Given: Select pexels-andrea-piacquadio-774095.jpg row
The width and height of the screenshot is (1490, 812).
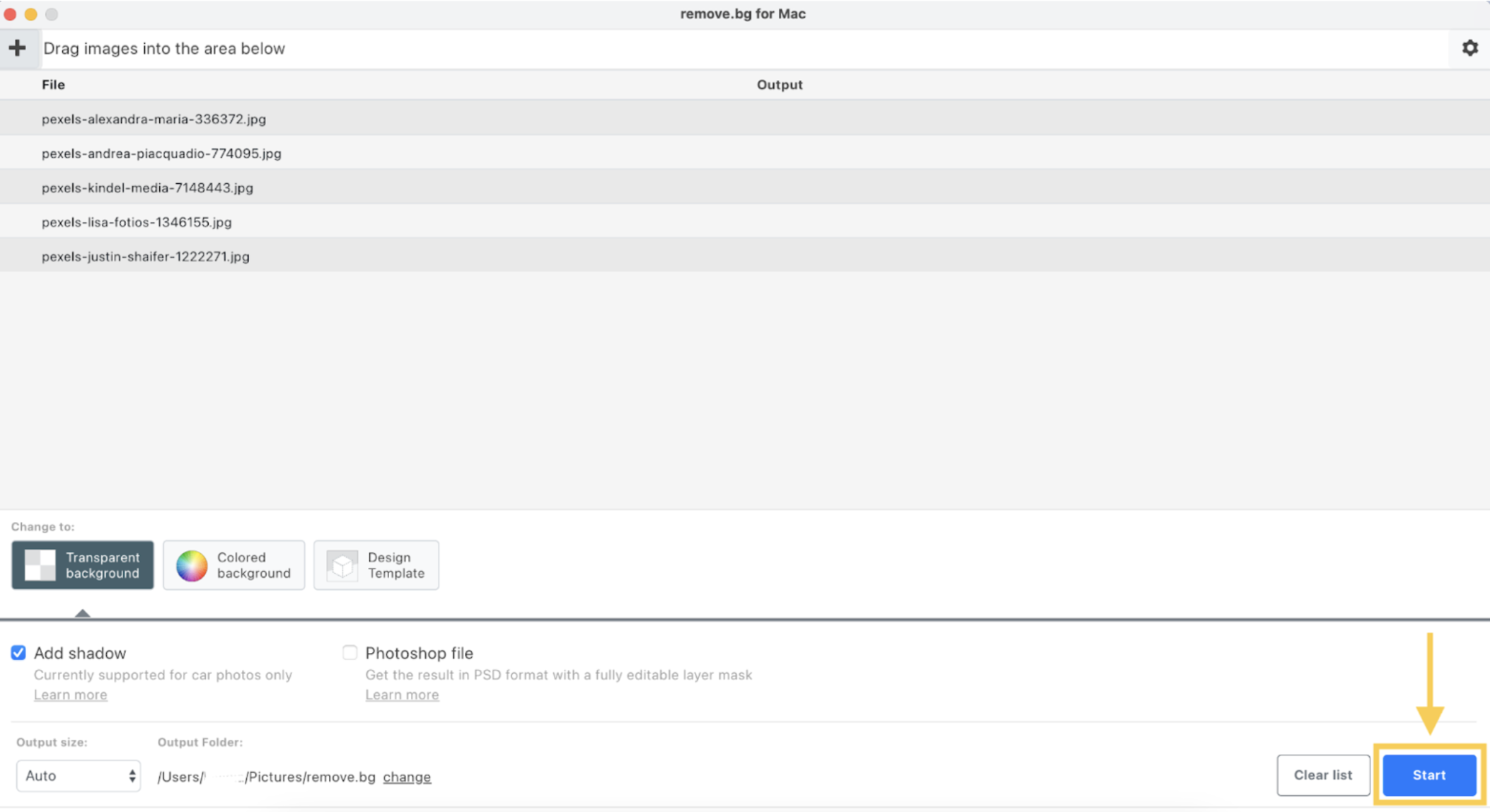Looking at the screenshot, I should [x=745, y=153].
